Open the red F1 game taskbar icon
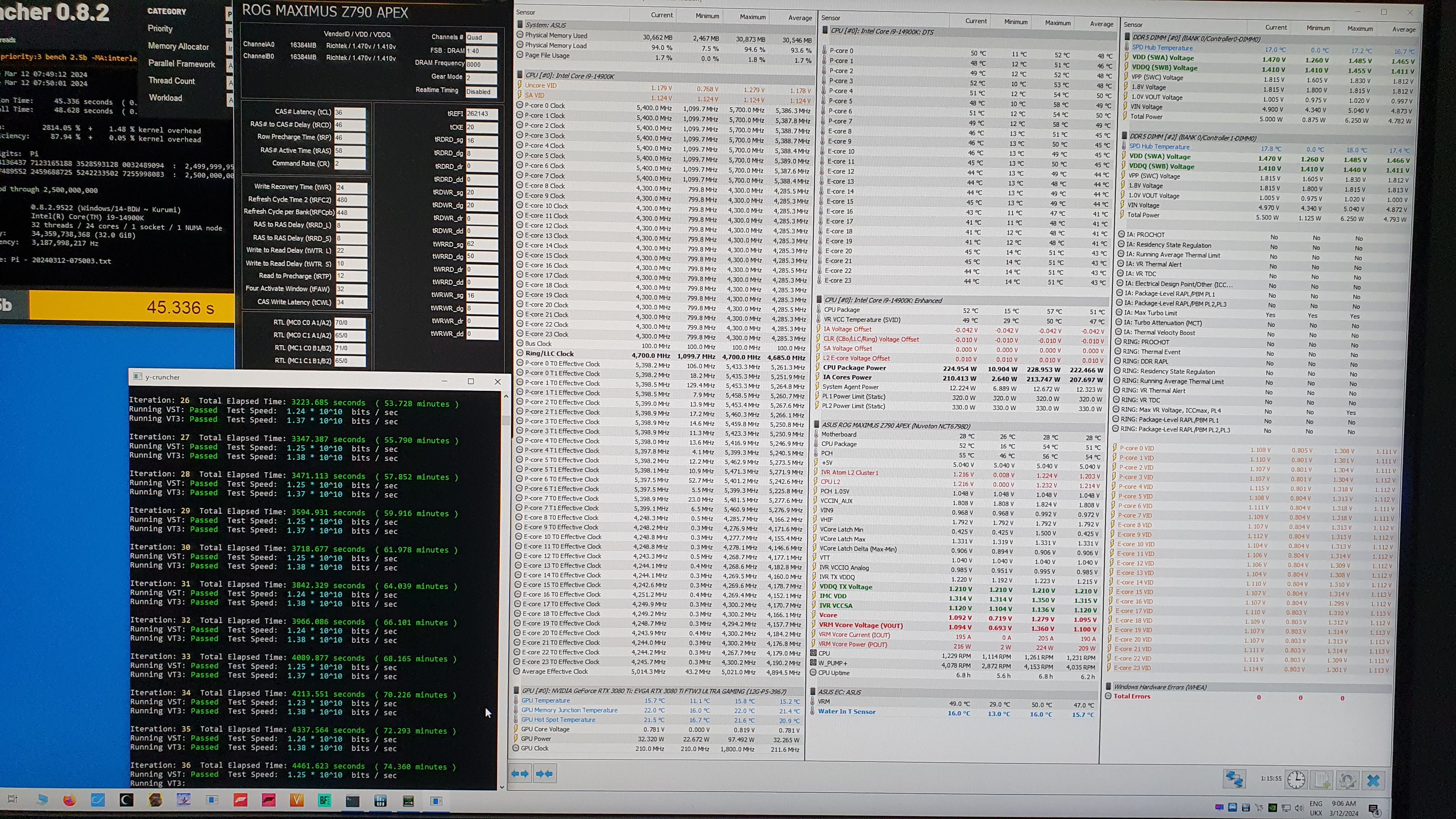Image resolution: width=1456 pixels, height=819 pixels. 240,800
